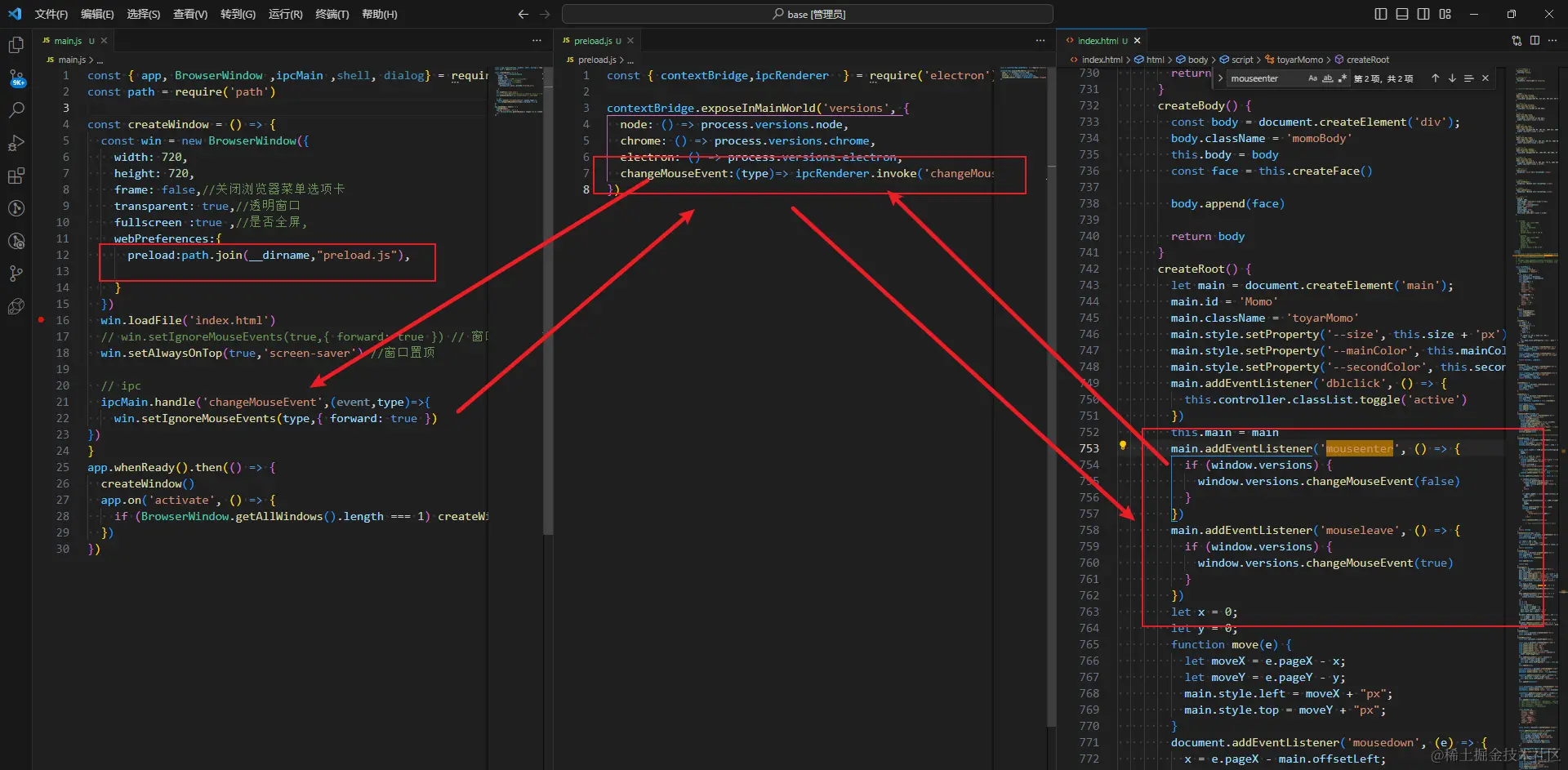Open more actions menu for preload.js editor group
This screenshot has width=1568, height=770.
pyautogui.click(x=1040, y=40)
